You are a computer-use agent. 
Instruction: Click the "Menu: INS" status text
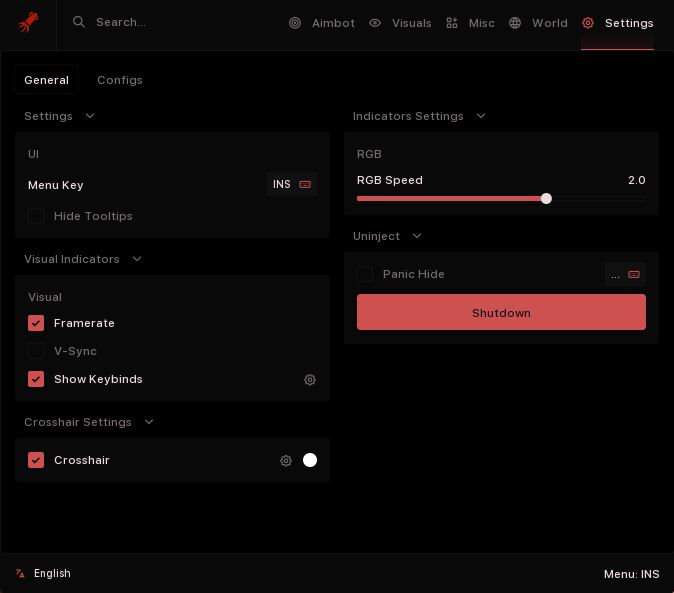tap(631, 574)
